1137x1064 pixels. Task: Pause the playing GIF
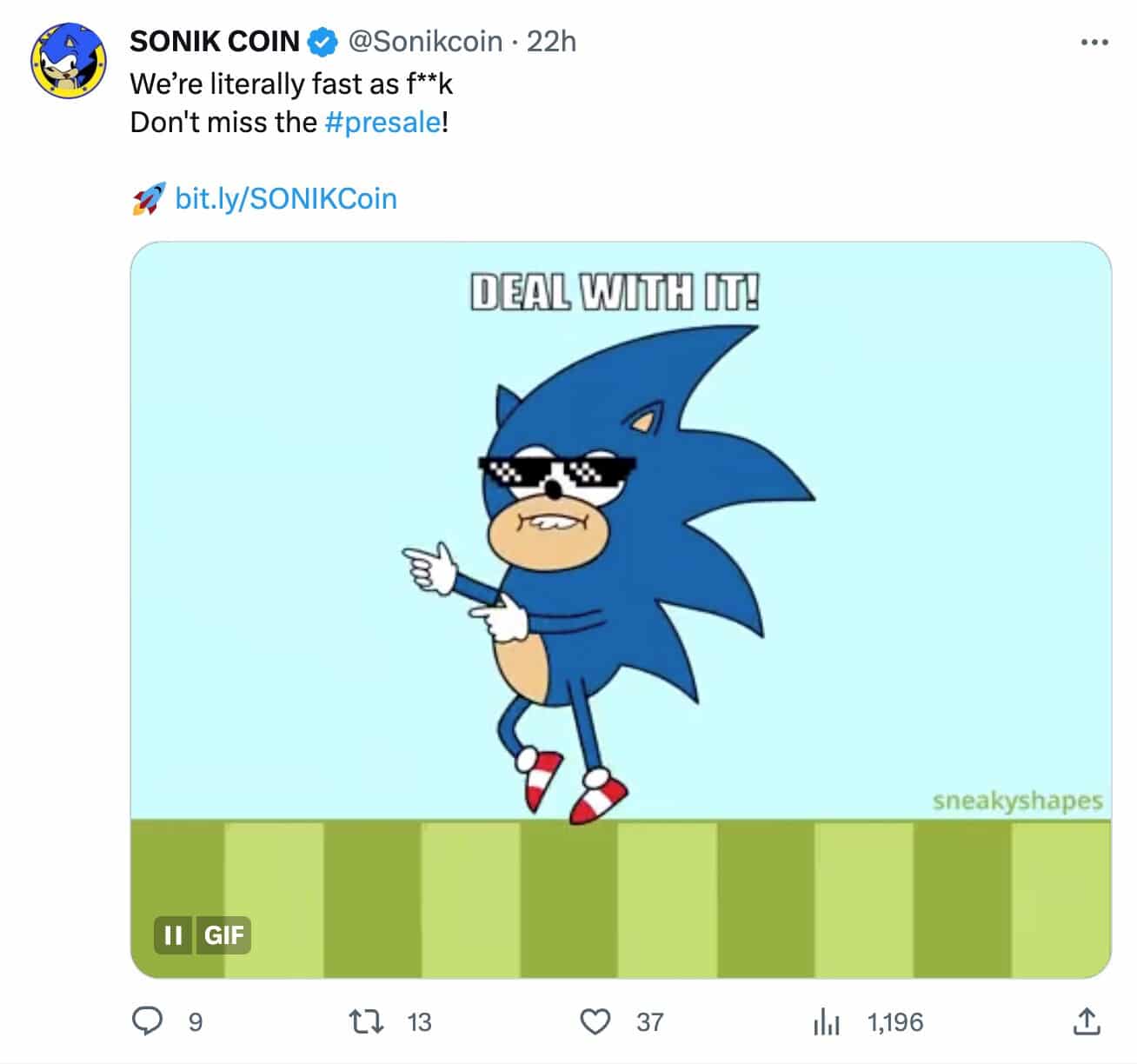click(x=173, y=936)
